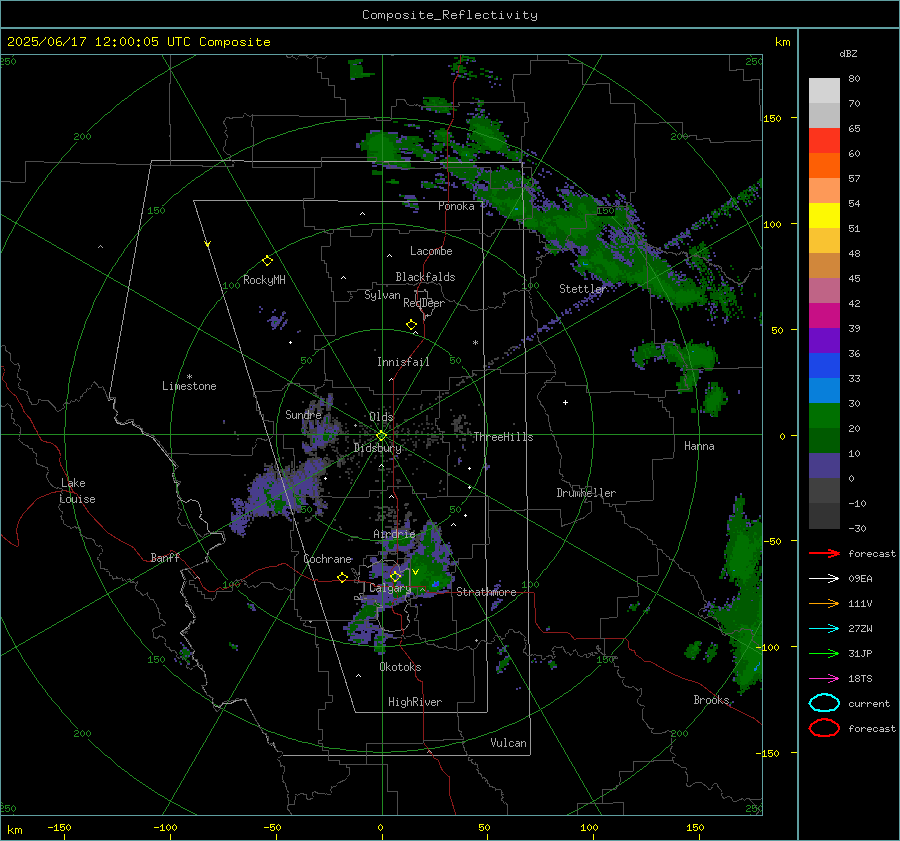Image resolution: width=900 pixels, height=841 pixels.
Task: Click the Limestone label
Action: coord(189,386)
